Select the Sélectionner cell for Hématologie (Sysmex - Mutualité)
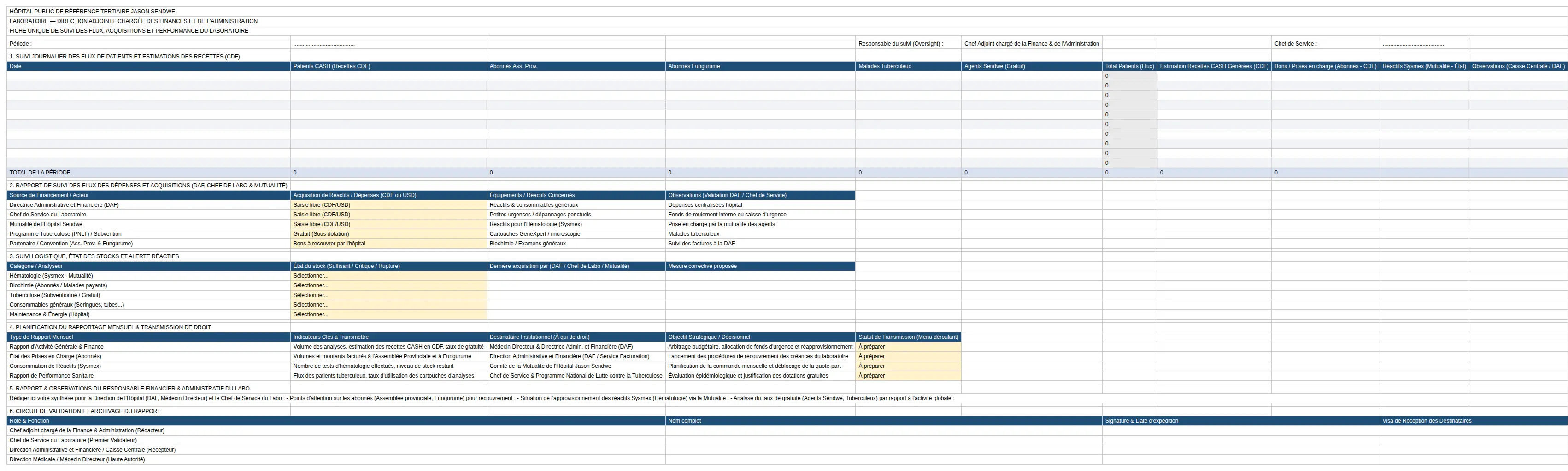The image size is (1568, 471). click(388, 276)
